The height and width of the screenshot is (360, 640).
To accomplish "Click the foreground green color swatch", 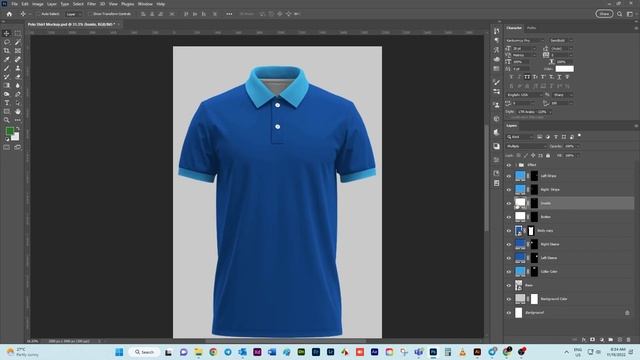I will pyautogui.click(x=9, y=131).
